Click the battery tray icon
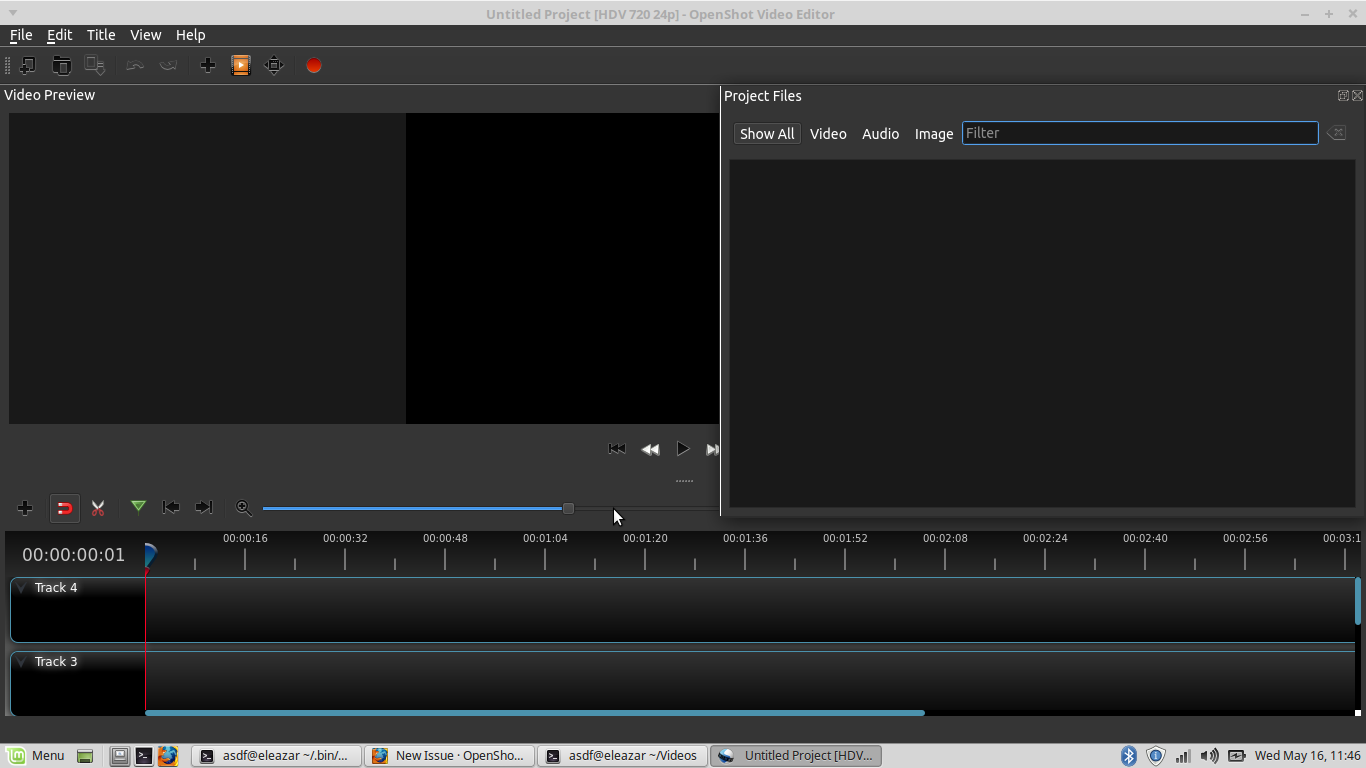The image size is (1366, 768). pos(1236,756)
